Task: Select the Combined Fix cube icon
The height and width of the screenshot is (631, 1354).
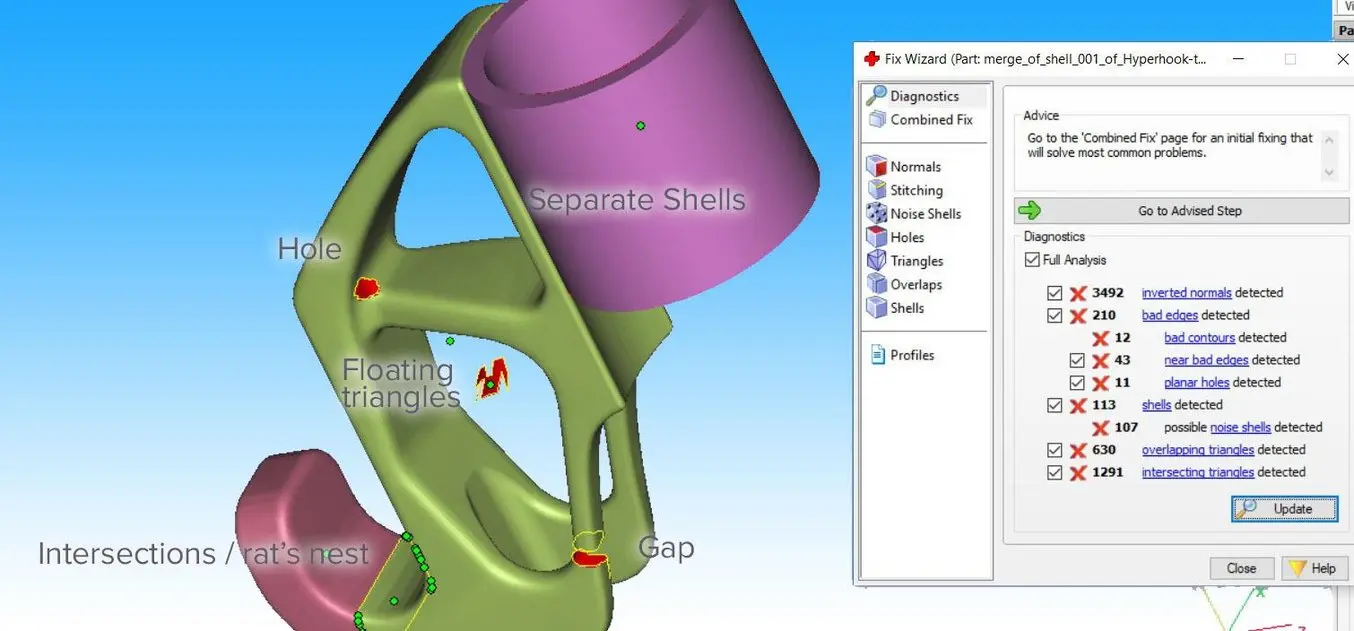Action: pos(877,120)
